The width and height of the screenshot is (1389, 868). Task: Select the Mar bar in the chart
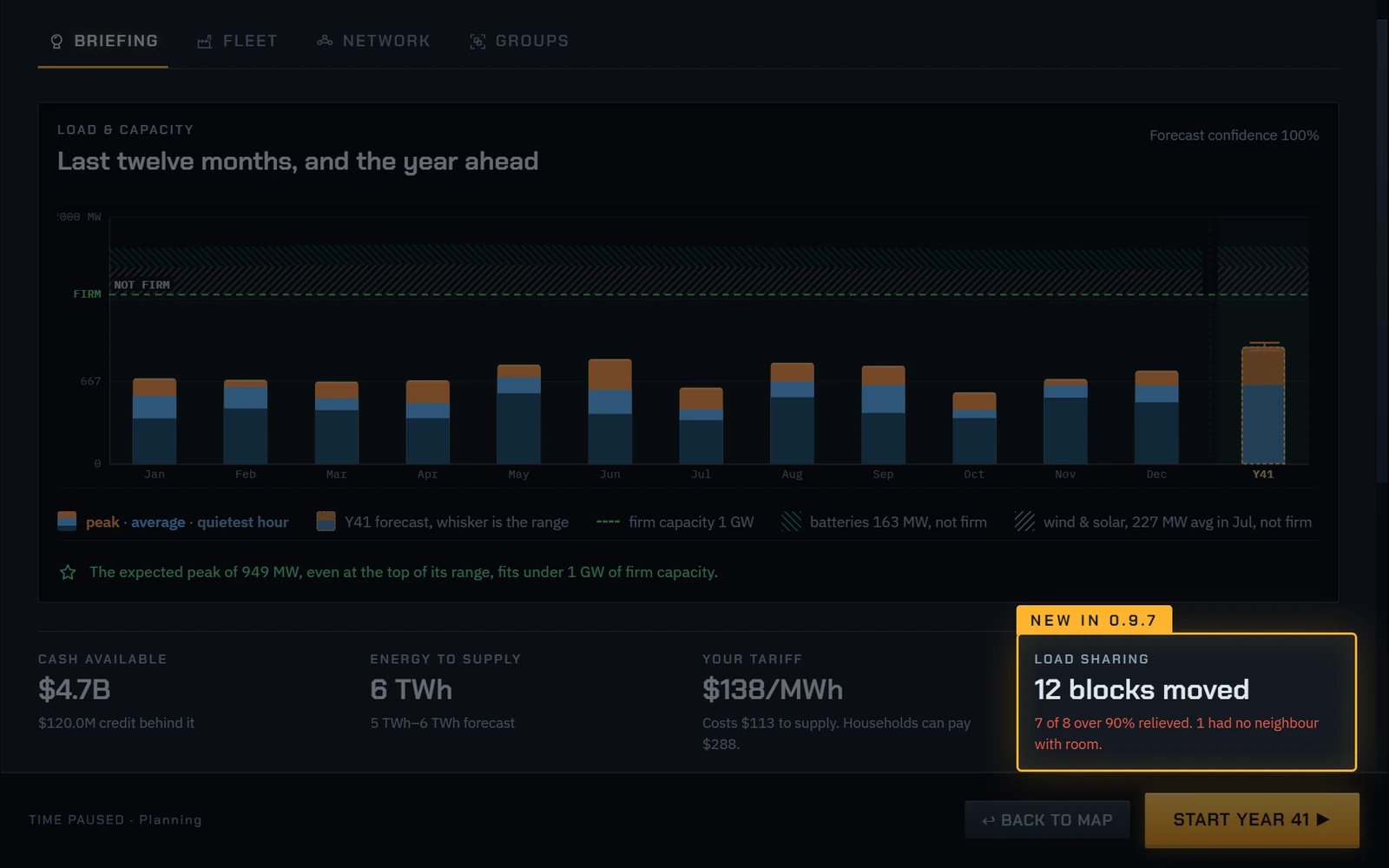337,423
